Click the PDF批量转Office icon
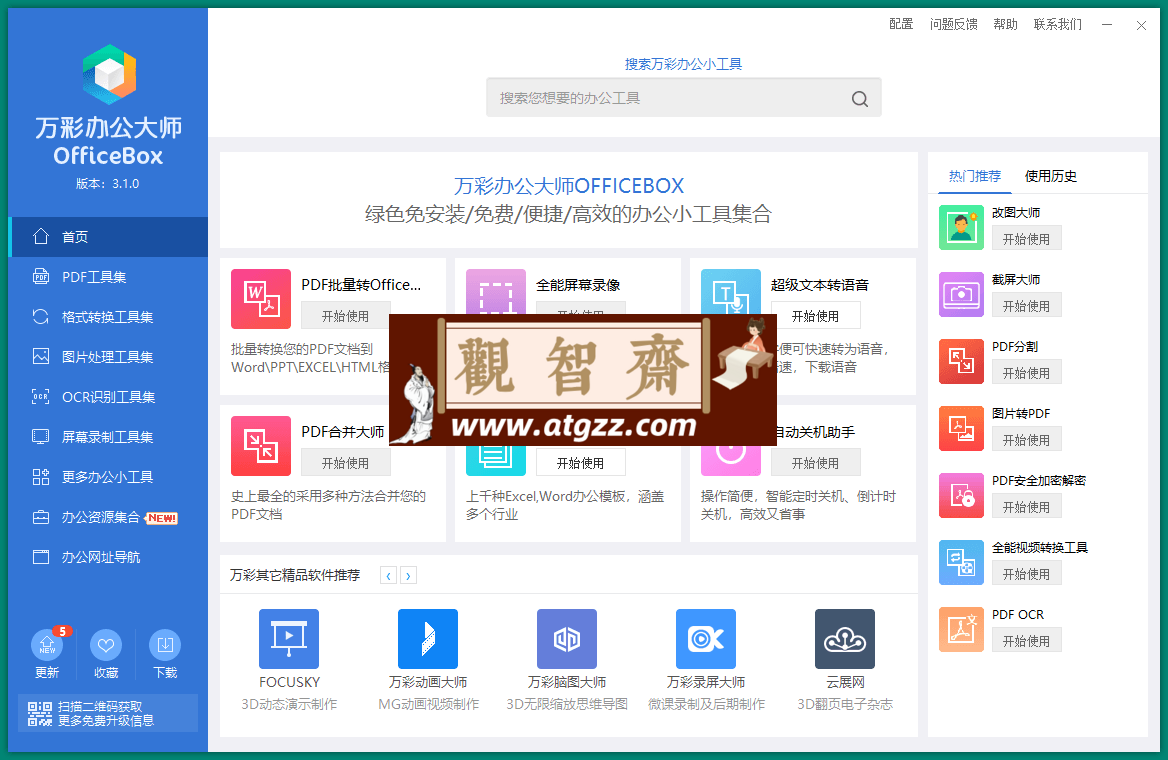Screen dimensions: 1168x760 pyautogui.click(x=261, y=299)
